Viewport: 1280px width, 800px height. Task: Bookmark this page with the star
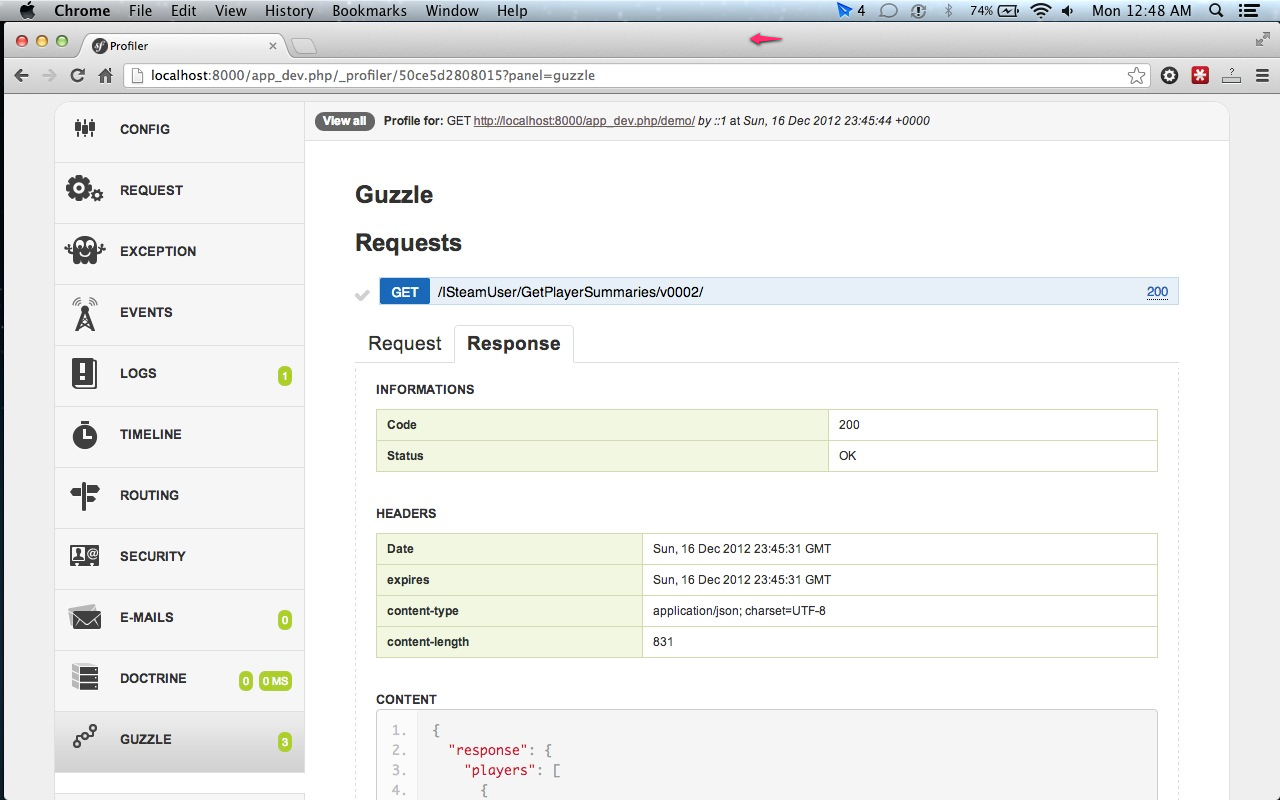1136,75
